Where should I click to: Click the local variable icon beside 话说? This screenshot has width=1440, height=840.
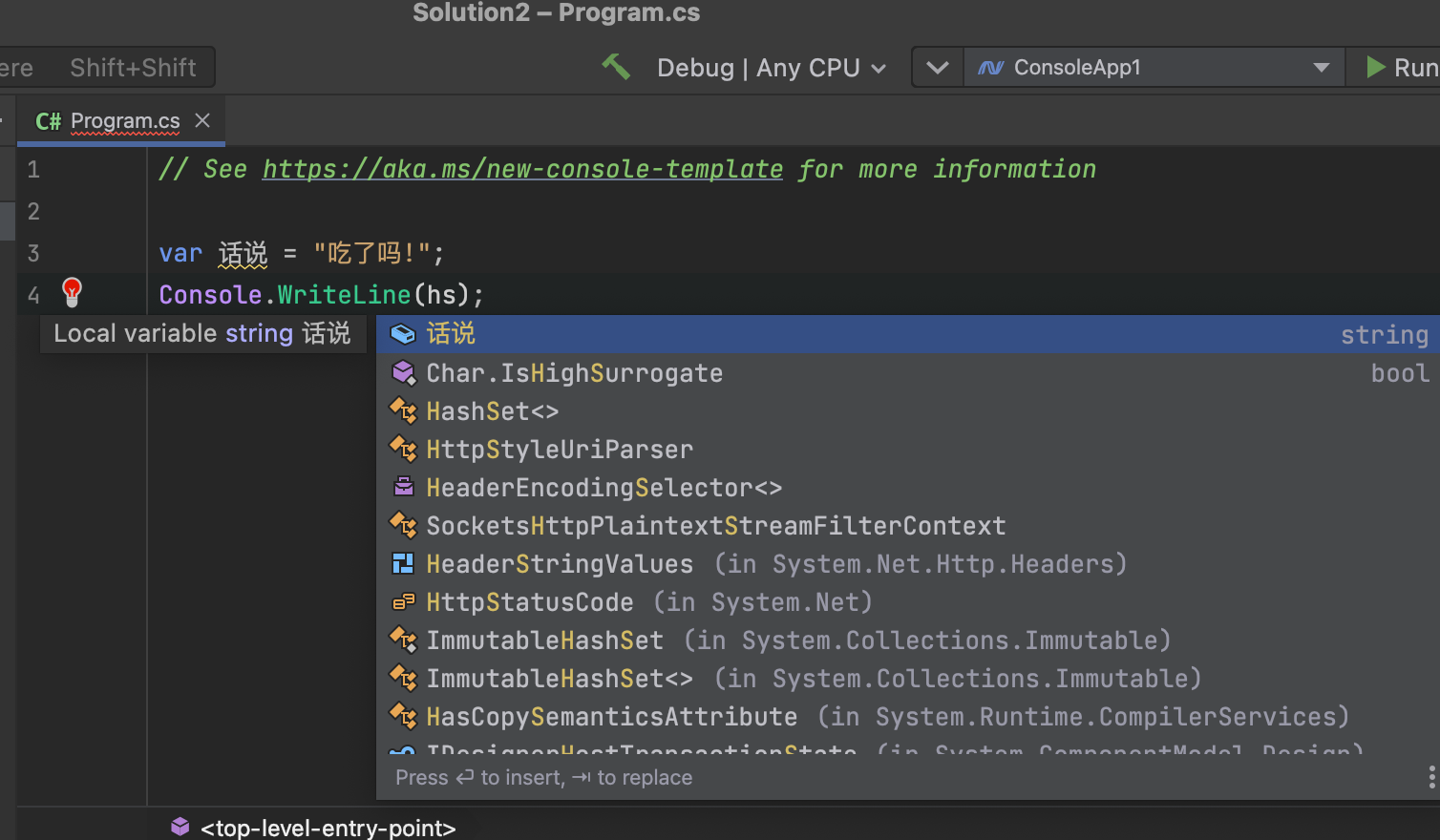404,334
